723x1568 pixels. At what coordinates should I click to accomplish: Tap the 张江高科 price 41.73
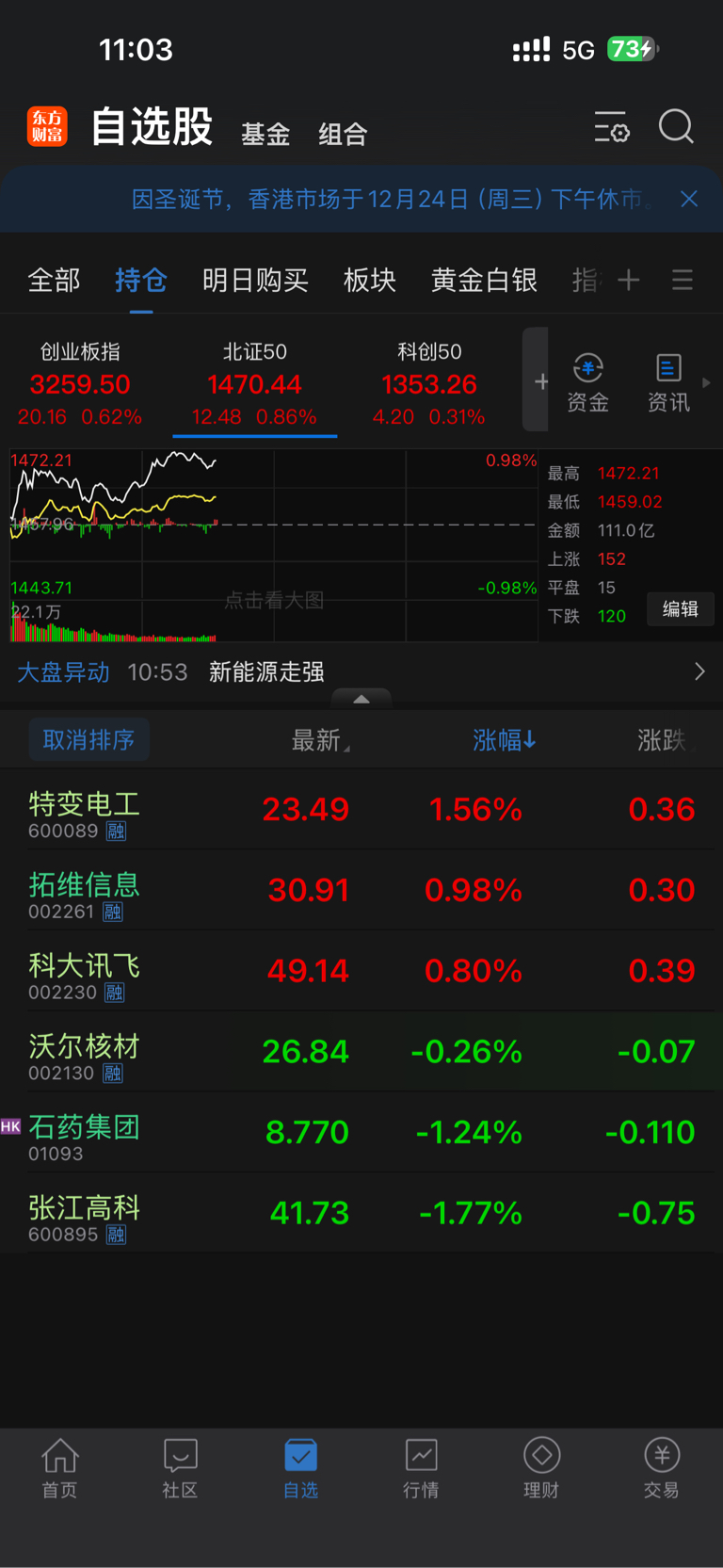(x=310, y=1213)
